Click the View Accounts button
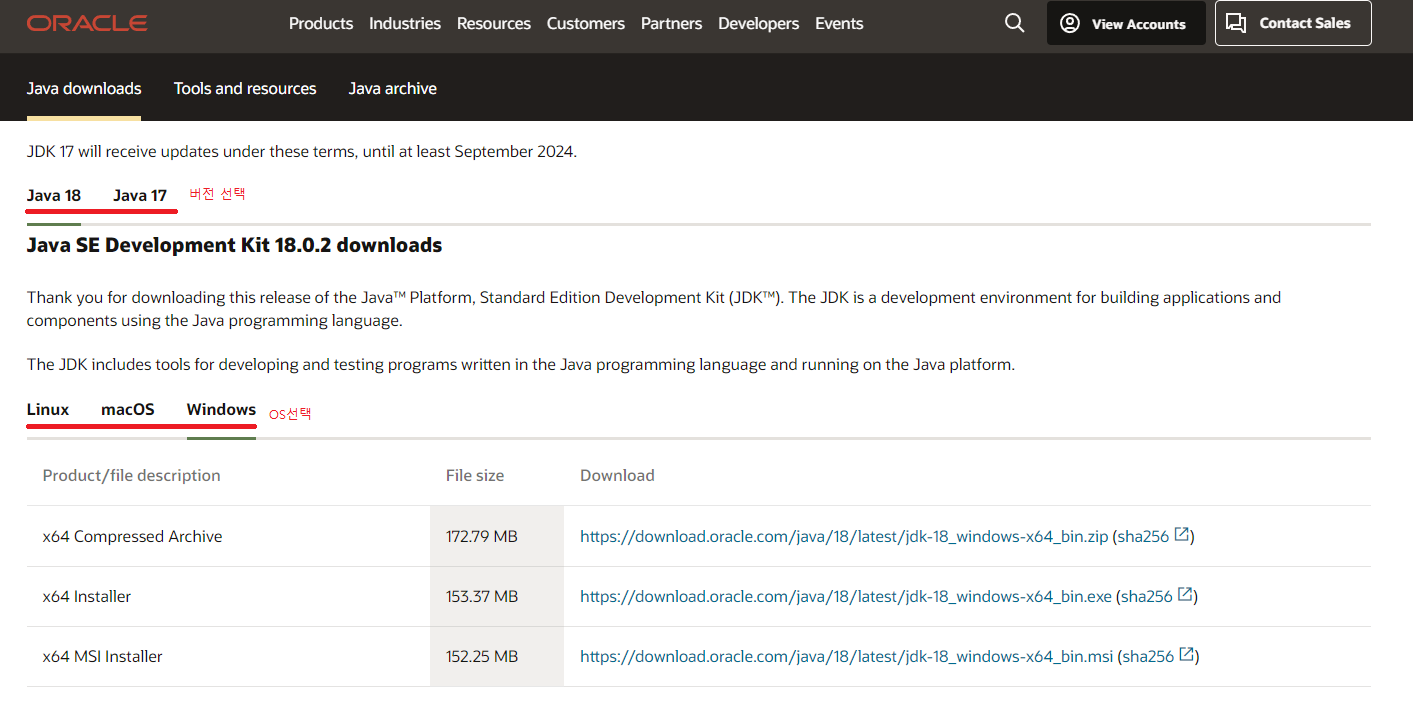 pos(1126,23)
